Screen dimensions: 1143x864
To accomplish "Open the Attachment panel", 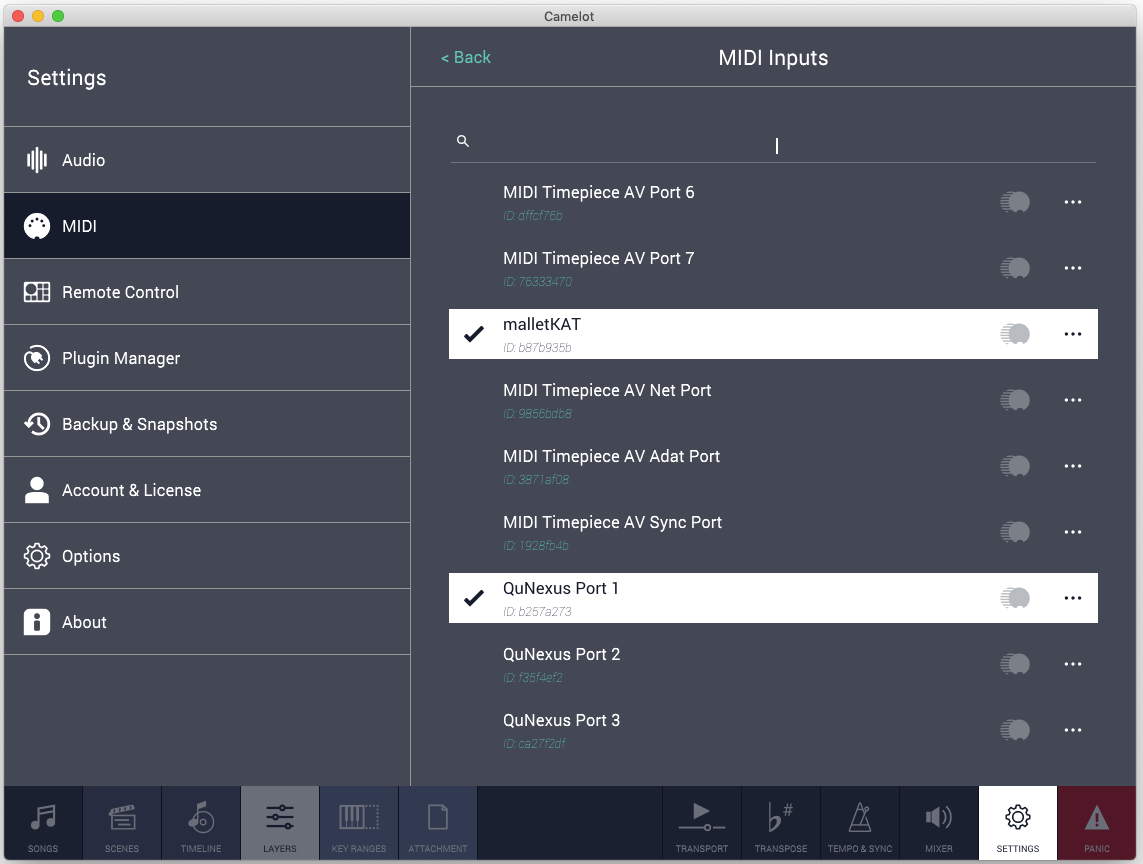I will 437,822.
